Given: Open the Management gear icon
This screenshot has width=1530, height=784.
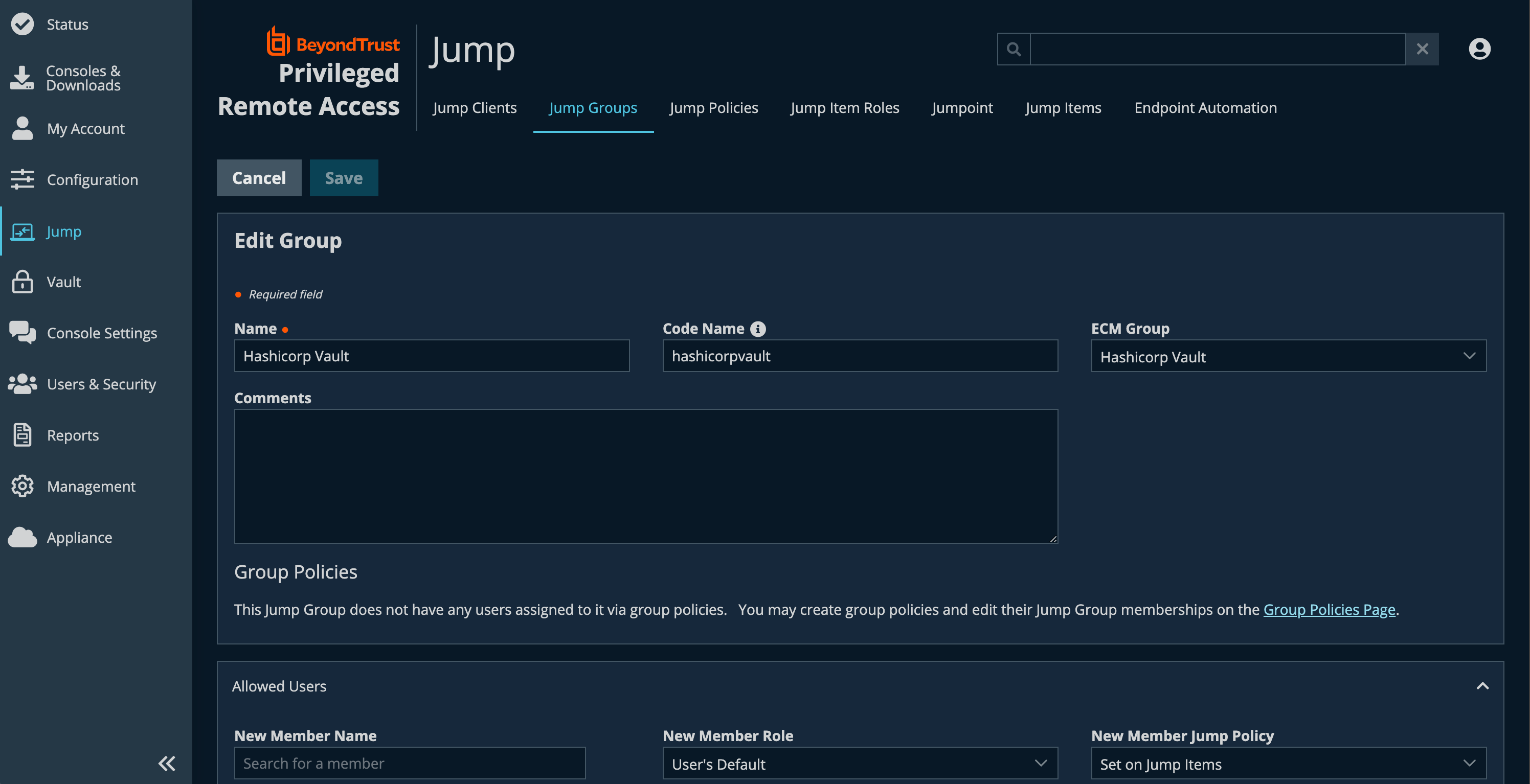Looking at the screenshot, I should (x=22, y=486).
